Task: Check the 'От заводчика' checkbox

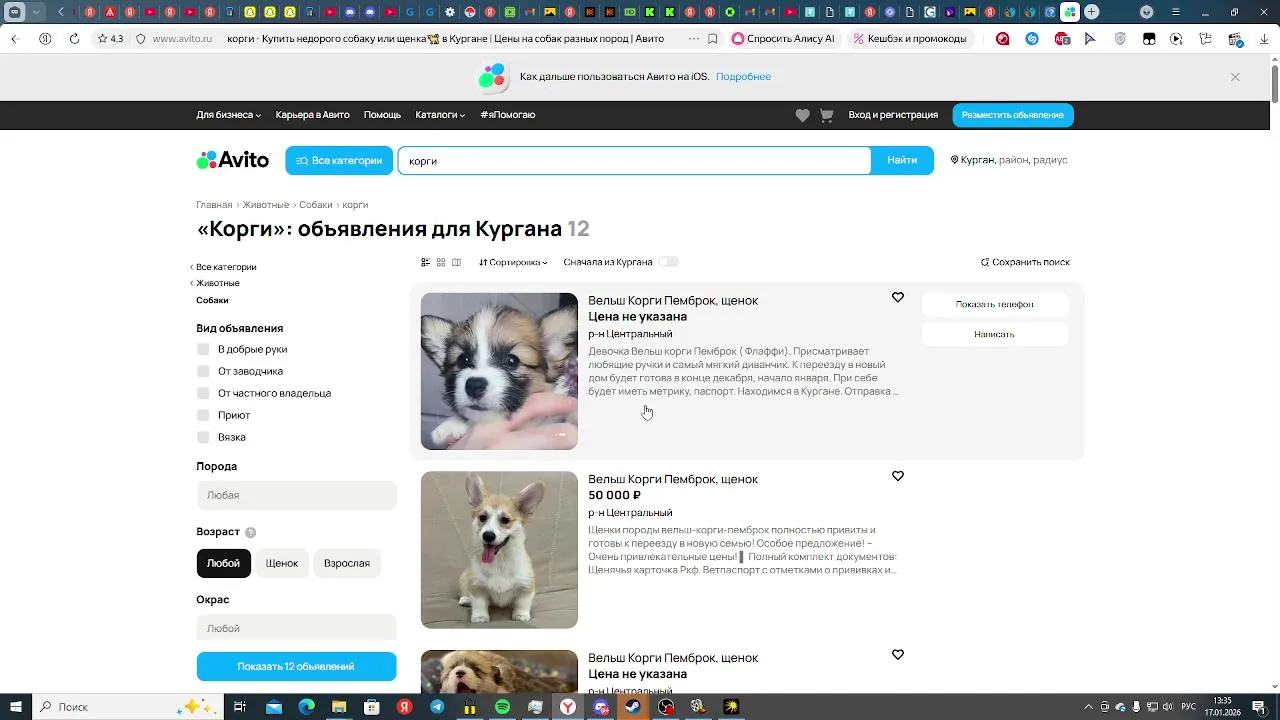Action: tap(203, 371)
